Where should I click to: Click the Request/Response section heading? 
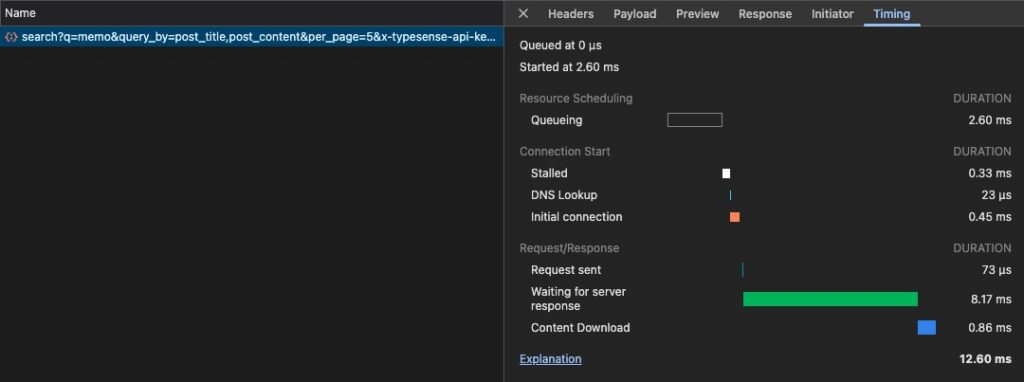(569, 248)
